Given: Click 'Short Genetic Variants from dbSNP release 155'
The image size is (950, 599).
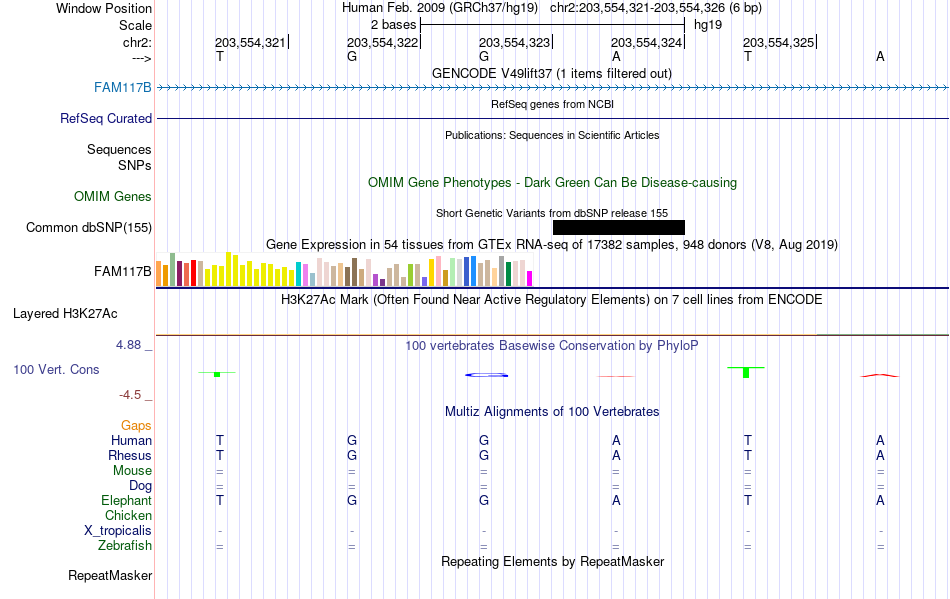Looking at the screenshot, I should coord(552,213).
